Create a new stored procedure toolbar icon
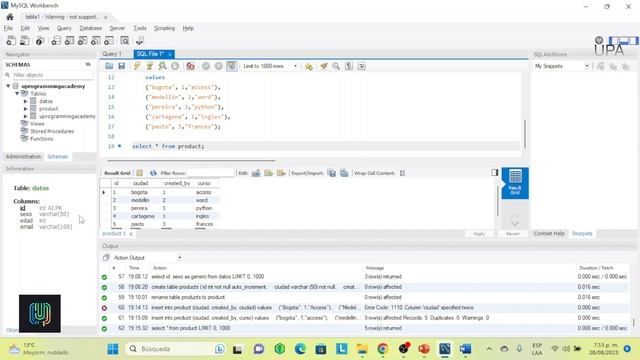Viewport: 640px width, 360px height. [96, 40]
